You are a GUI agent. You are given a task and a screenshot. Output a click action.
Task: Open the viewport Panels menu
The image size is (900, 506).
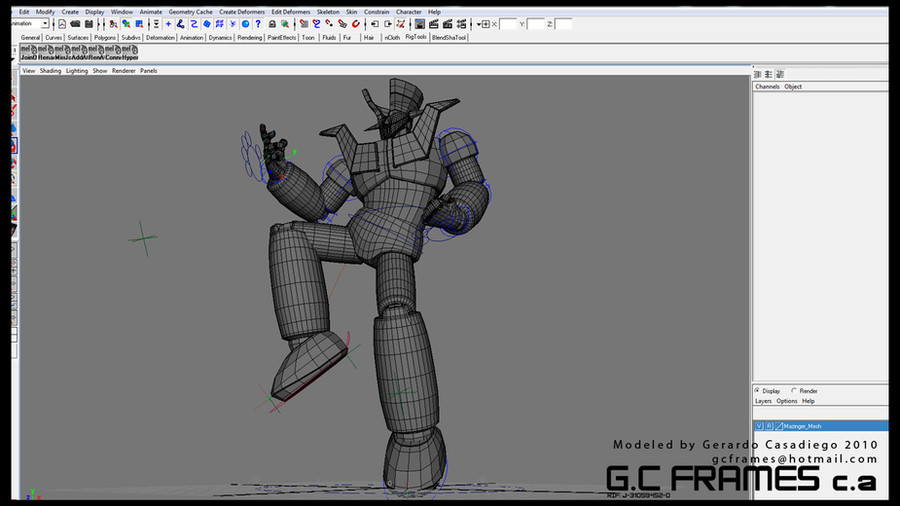click(x=148, y=71)
